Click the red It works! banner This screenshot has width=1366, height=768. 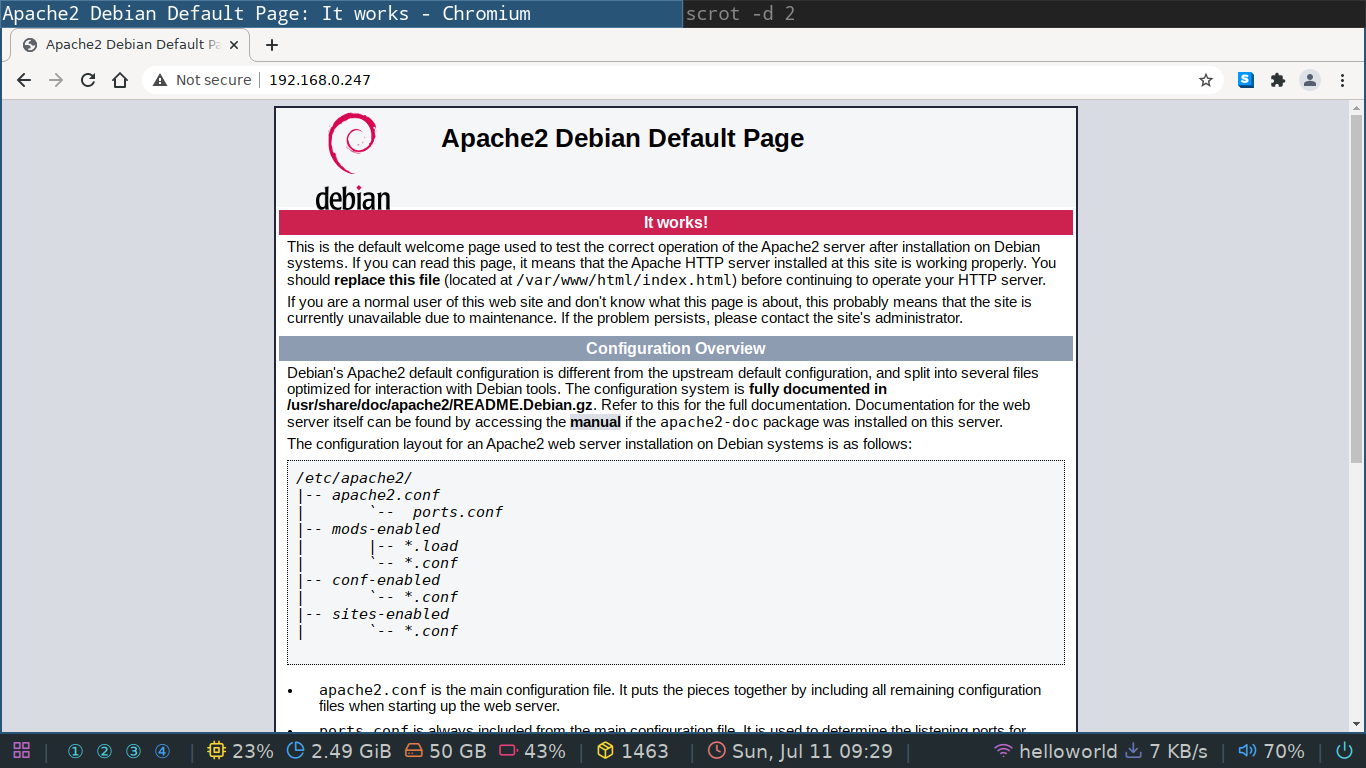676,222
